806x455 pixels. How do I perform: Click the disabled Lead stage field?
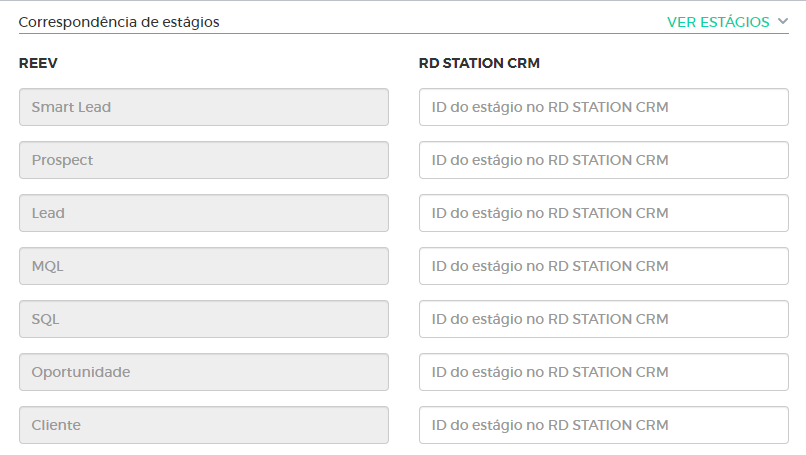pos(203,213)
